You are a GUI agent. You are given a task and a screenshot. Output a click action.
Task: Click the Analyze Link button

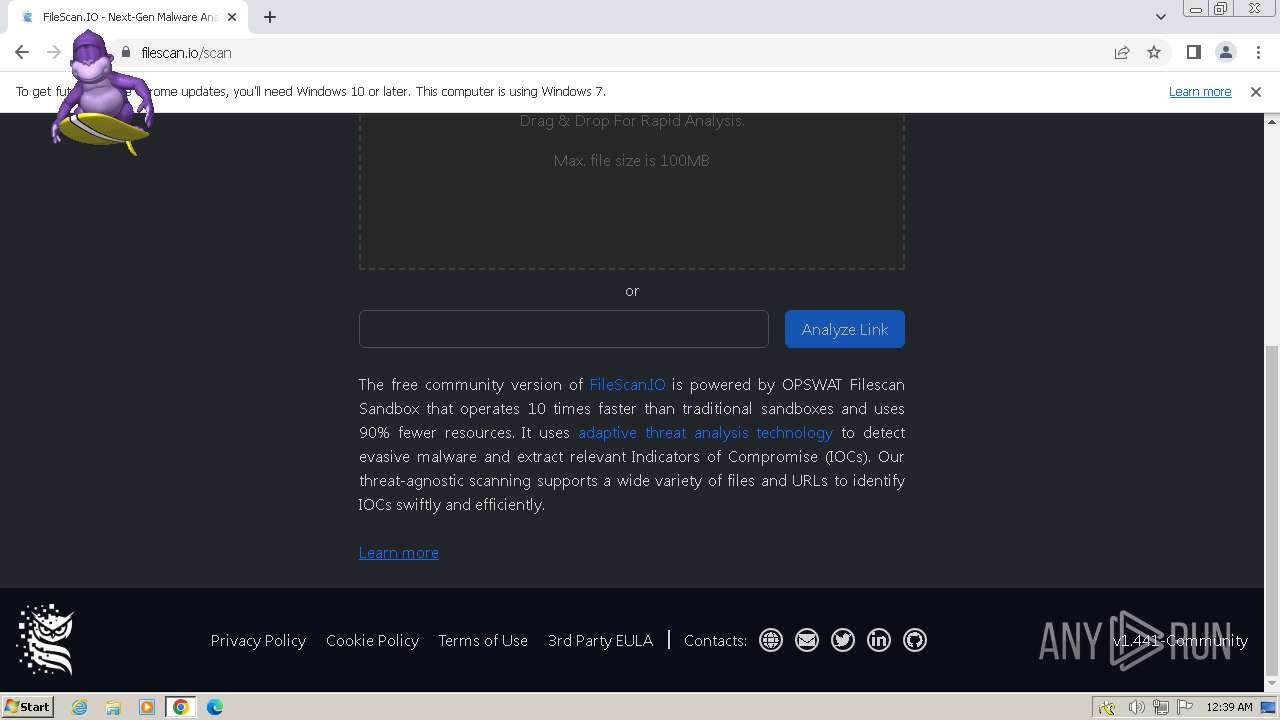pyautogui.click(x=845, y=329)
